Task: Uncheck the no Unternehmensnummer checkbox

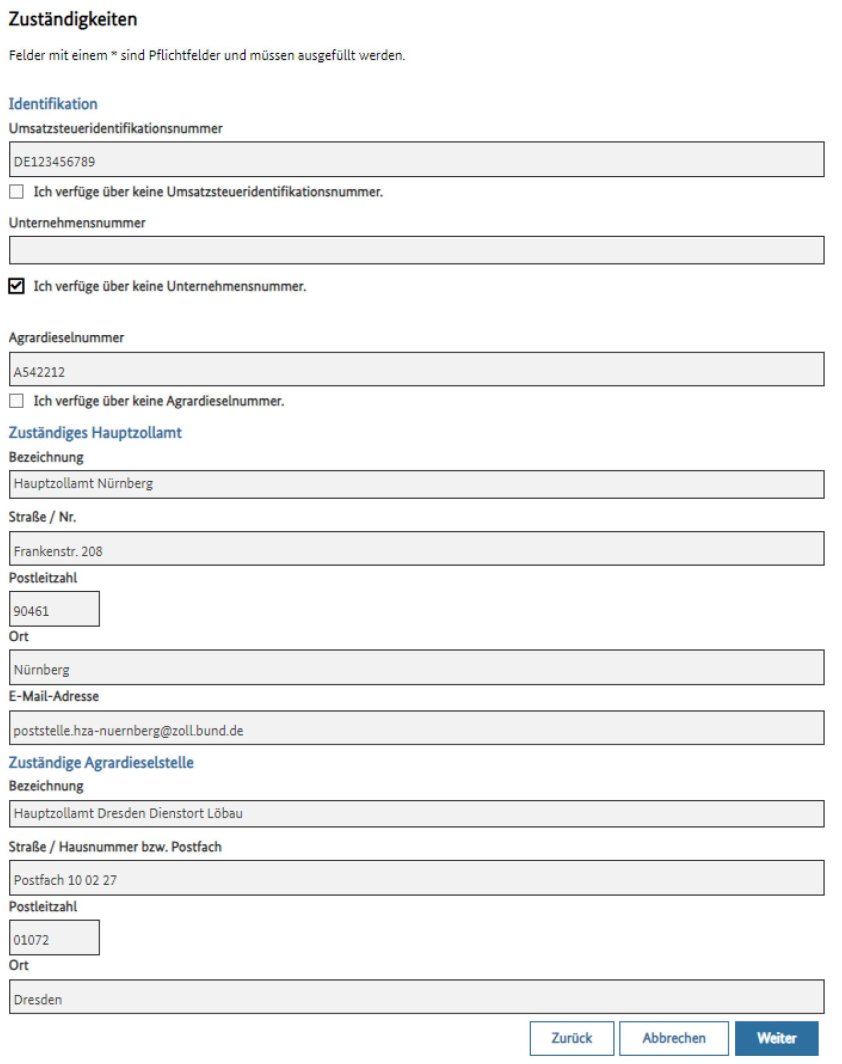Action: (16, 287)
